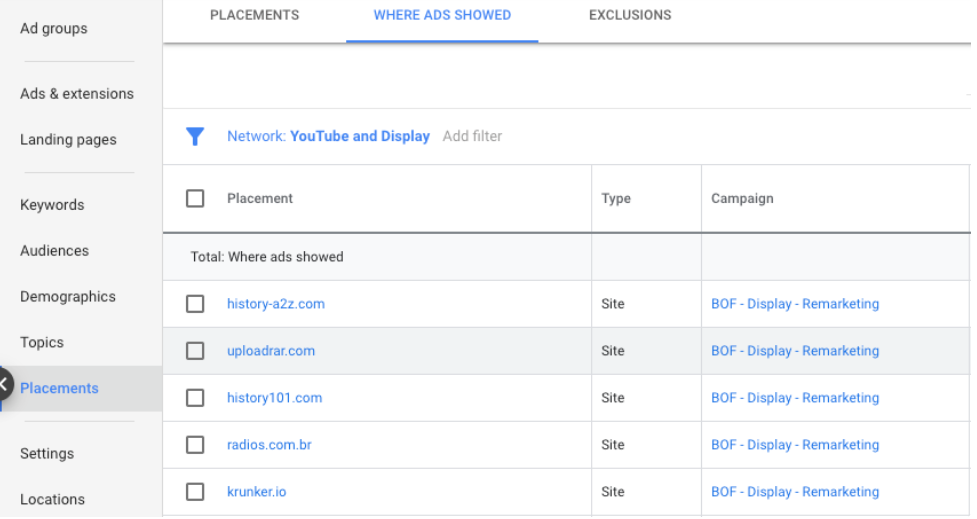This screenshot has height=519, width=977.
Task: Edit the Network: YouTube and Display filter
Action: tap(328, 137)
